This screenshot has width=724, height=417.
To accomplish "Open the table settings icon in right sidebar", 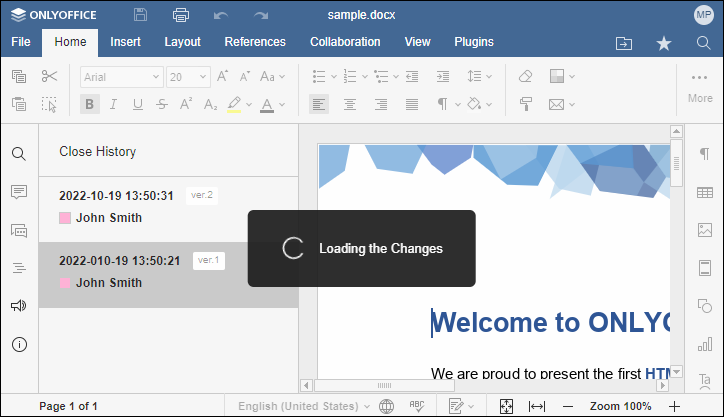I will (x=705, y=192).
